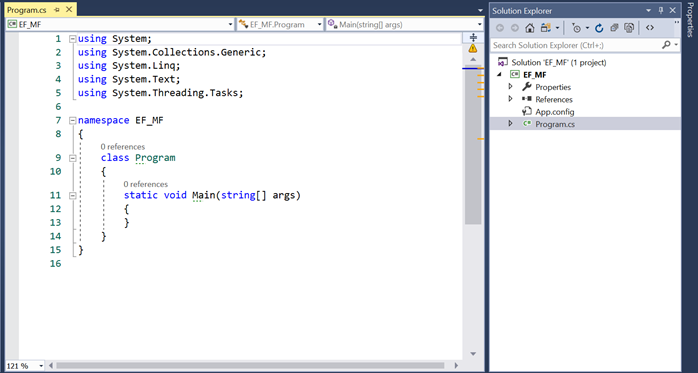This screenshot has height=373, width=698.
Task: Click the Show All Files icon
Action: (x=629, y=28)
